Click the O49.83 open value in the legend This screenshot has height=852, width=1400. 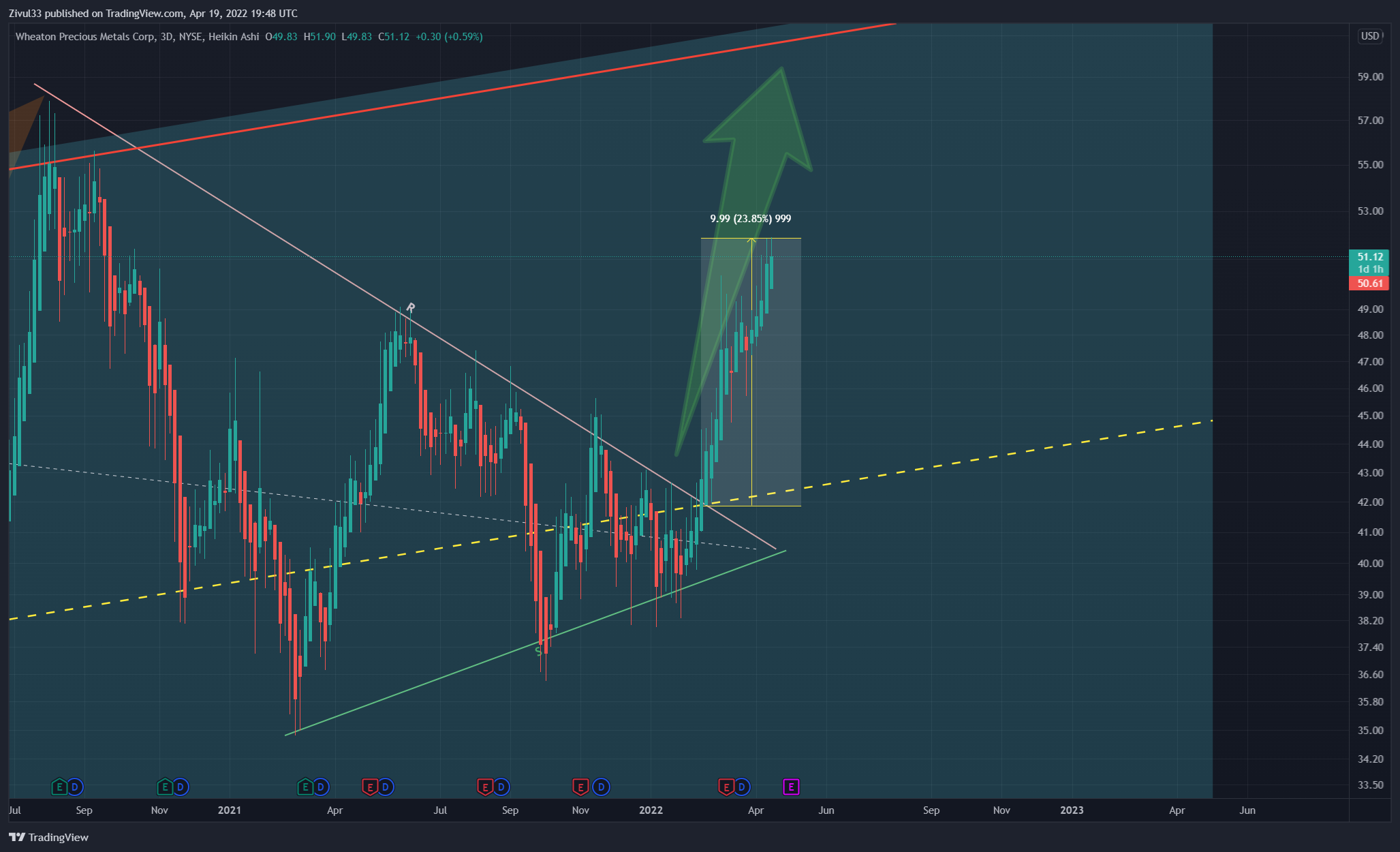click(281, 37)
